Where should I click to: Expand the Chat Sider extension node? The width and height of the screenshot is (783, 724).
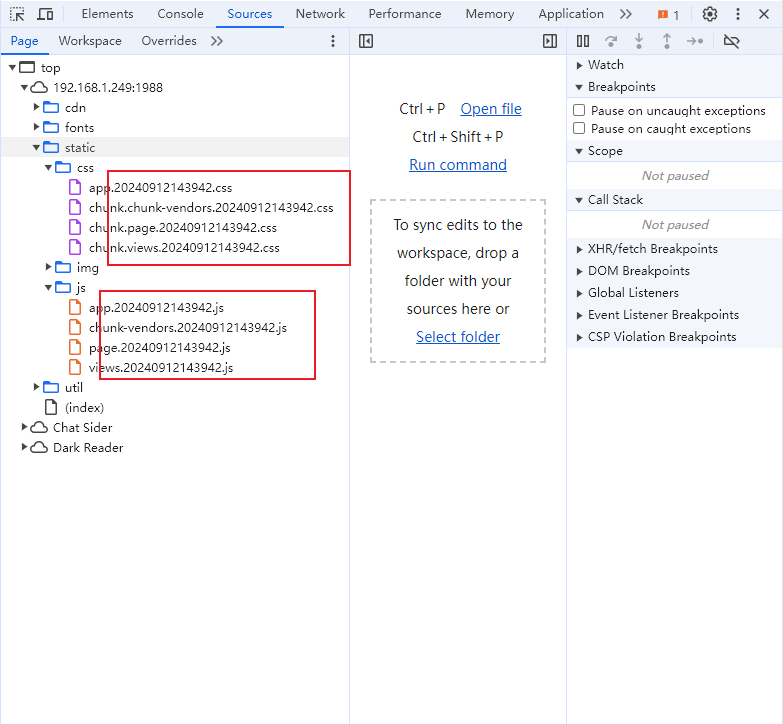tap(24, 426)
